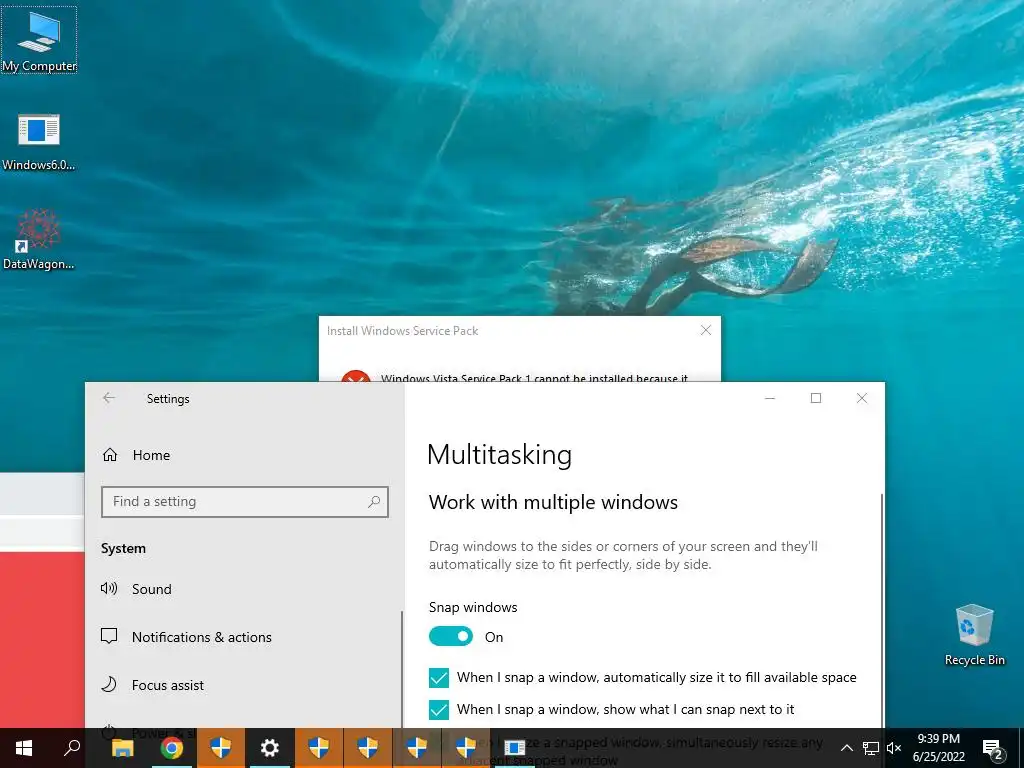This screenshot has height=768, width=1024.
Task: Click the Notifications & actions sidebar icon
Action: [x=109, y=636]
